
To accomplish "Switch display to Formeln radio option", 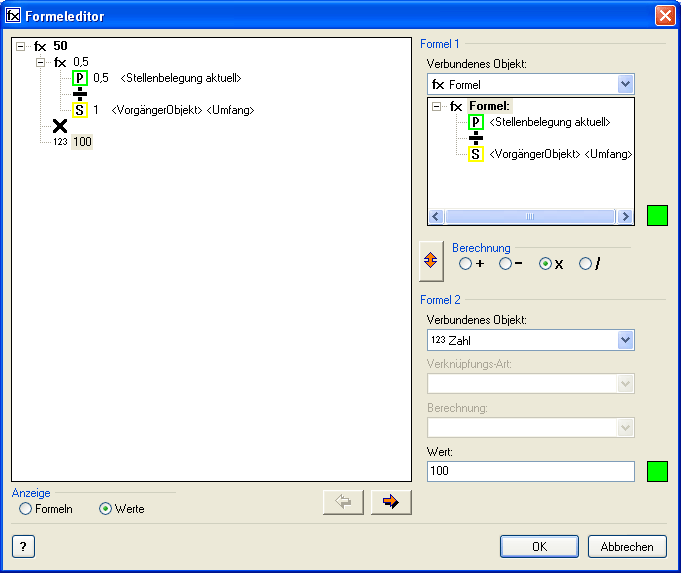I will point(26,509).
